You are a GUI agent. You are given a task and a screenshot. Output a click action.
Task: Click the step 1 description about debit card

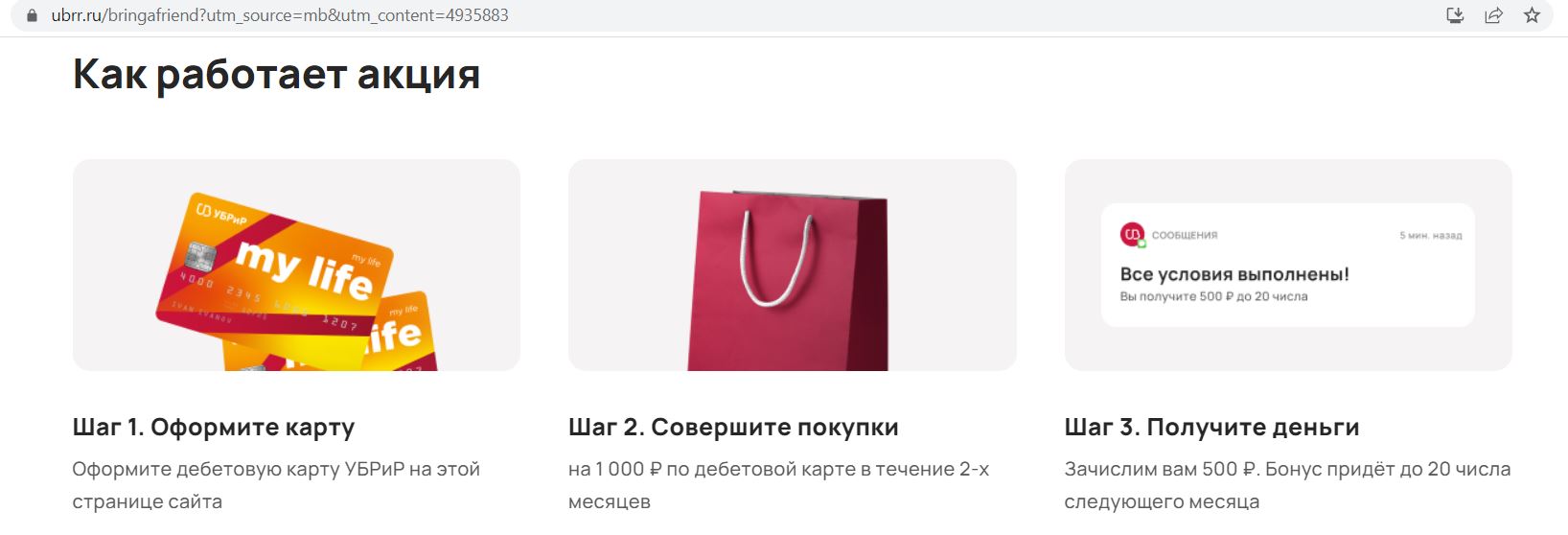[276, 485]
